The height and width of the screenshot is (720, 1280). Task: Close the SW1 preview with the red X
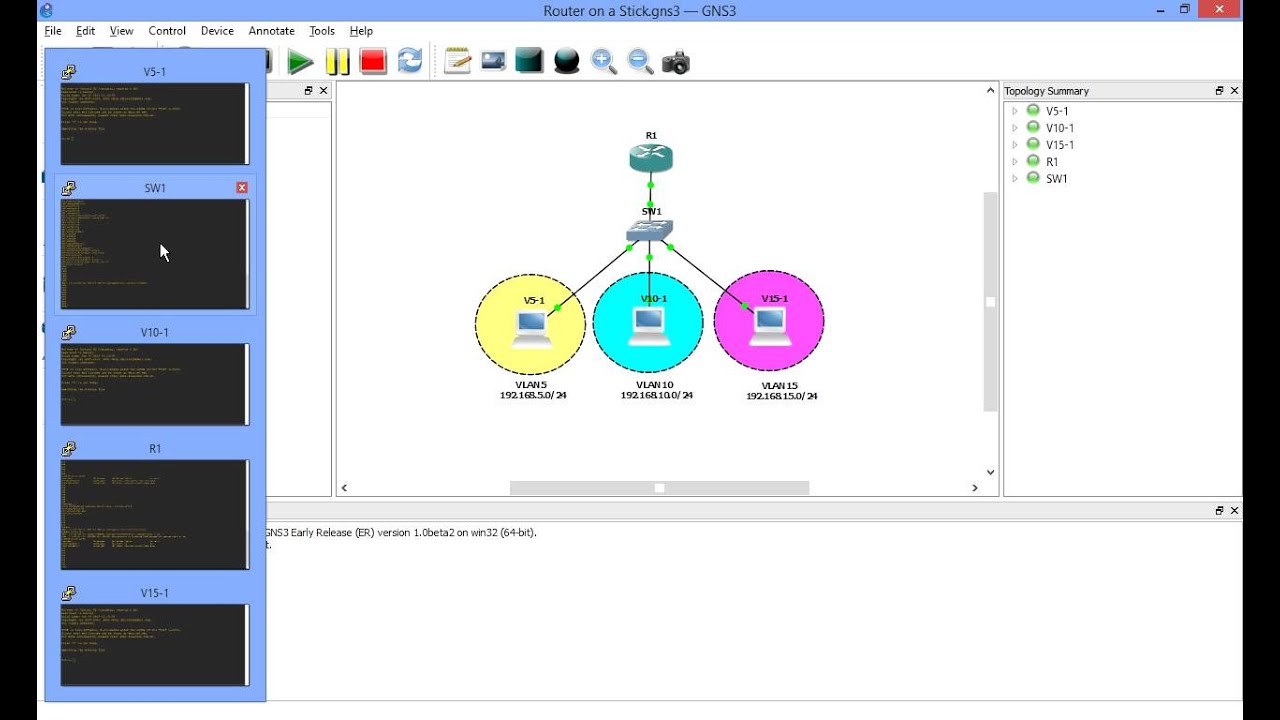point(242,187)
